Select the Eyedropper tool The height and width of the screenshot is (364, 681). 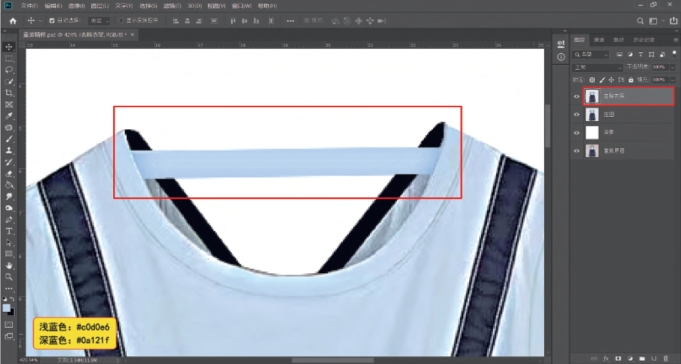click(9, 116)
